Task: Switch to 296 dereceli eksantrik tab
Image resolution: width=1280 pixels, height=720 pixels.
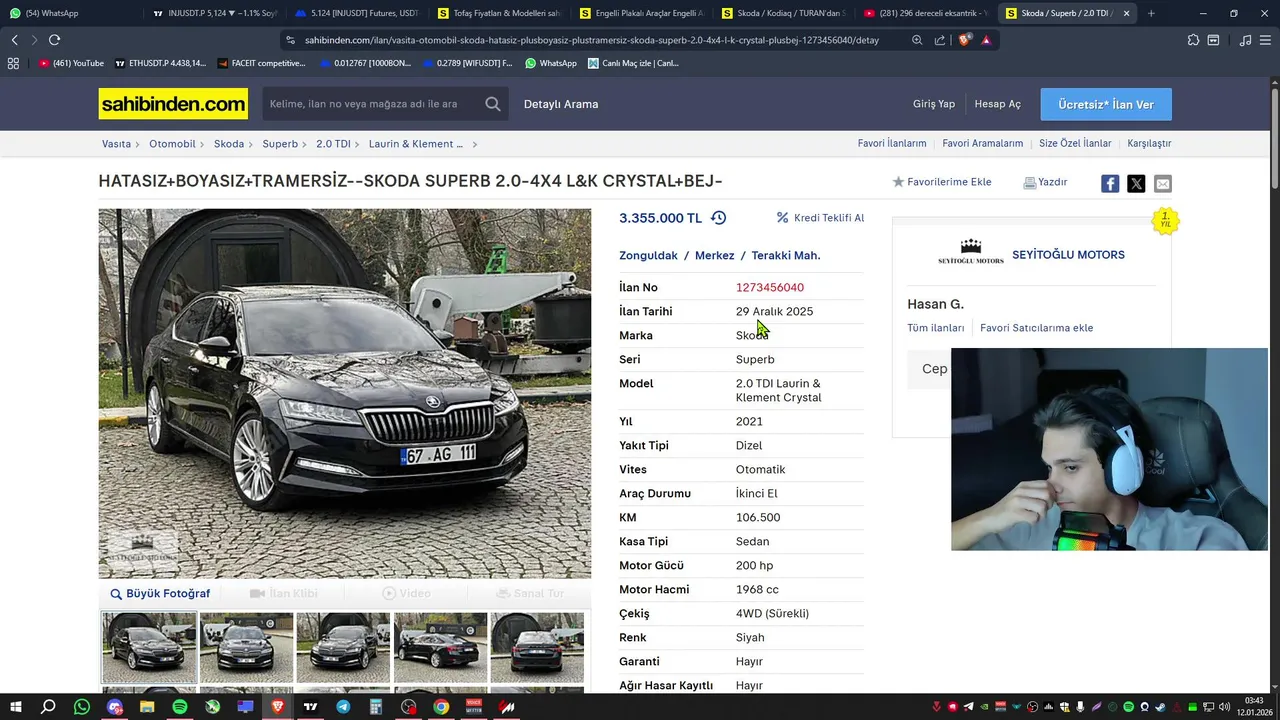Action: [x=925, y=13]
